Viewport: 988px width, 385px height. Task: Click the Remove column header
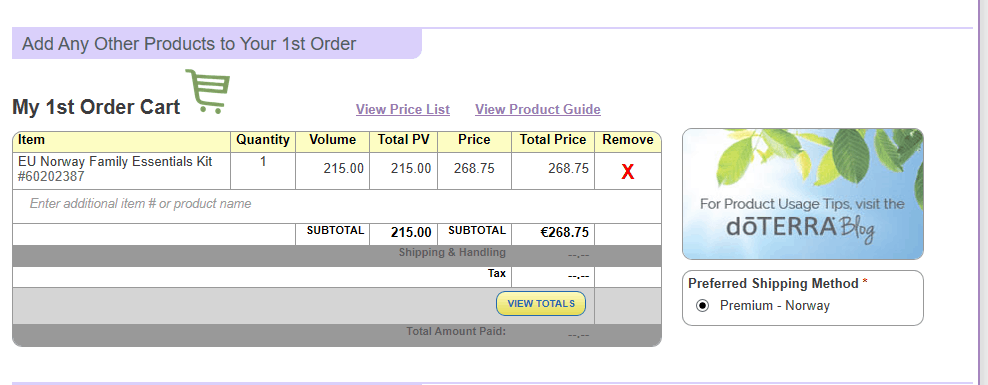(x=628, y=141)
